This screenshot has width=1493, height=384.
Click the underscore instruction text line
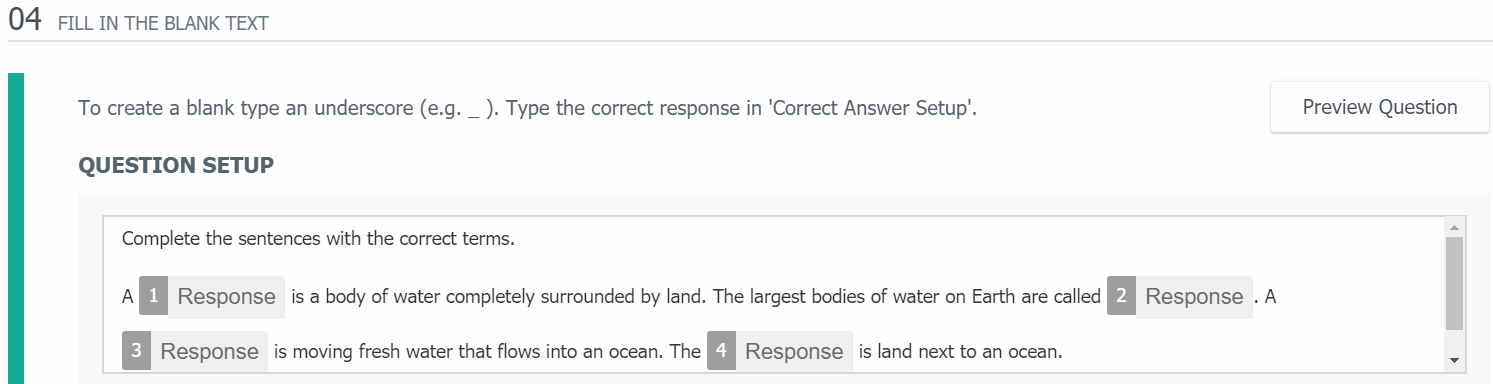click(528, 107)
